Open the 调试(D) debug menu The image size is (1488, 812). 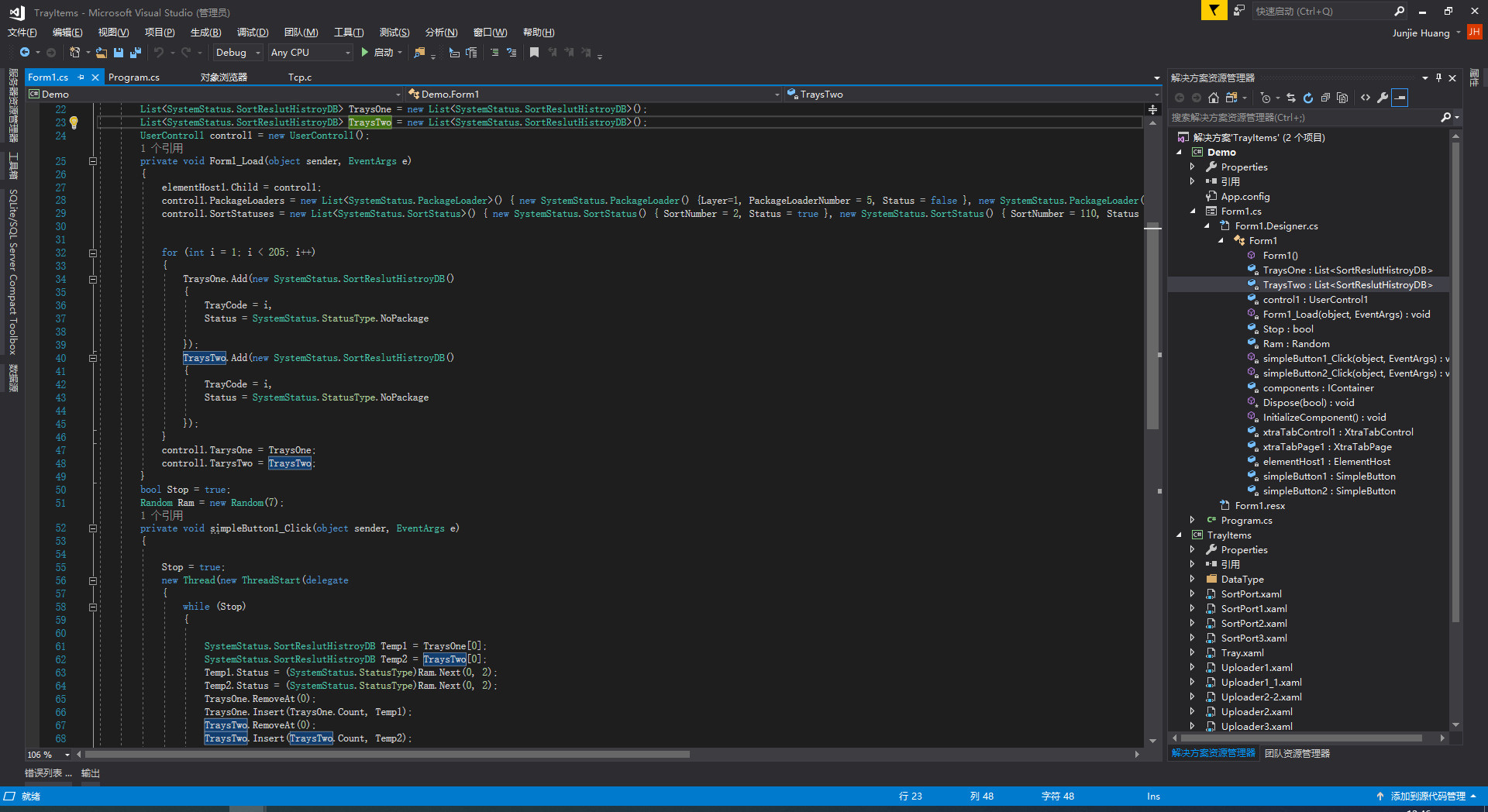coord(253,33)
